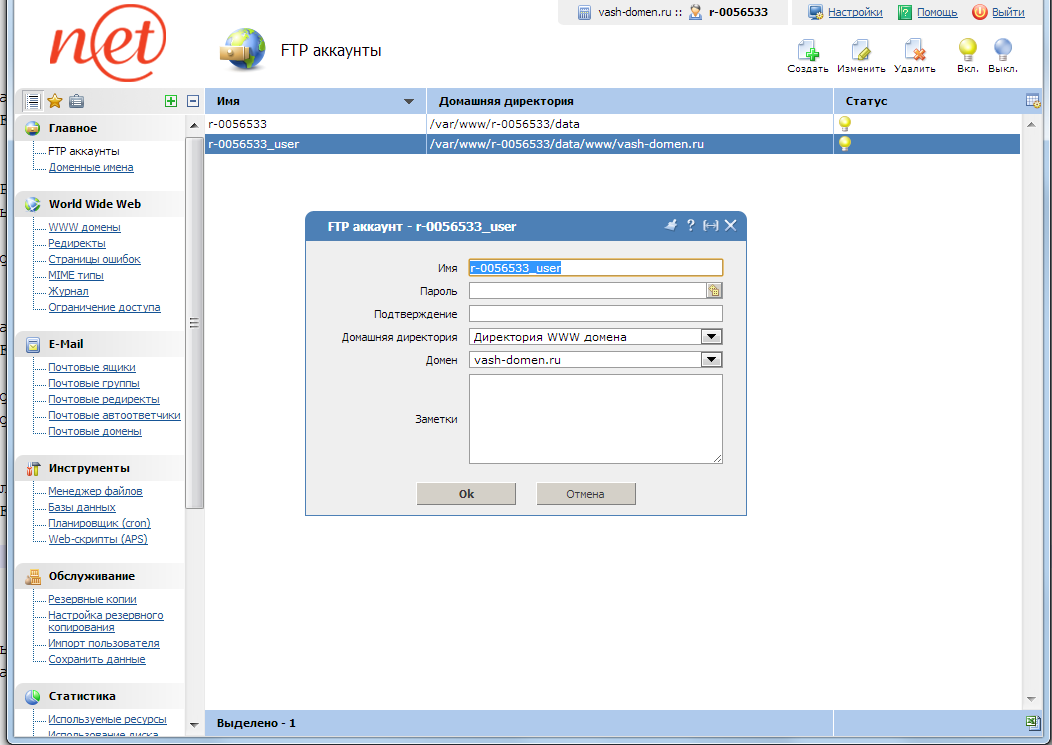Click the Edit (Изменить) toolbar icon
This screenshot has height=745, width=1052.
pos(860,51)
